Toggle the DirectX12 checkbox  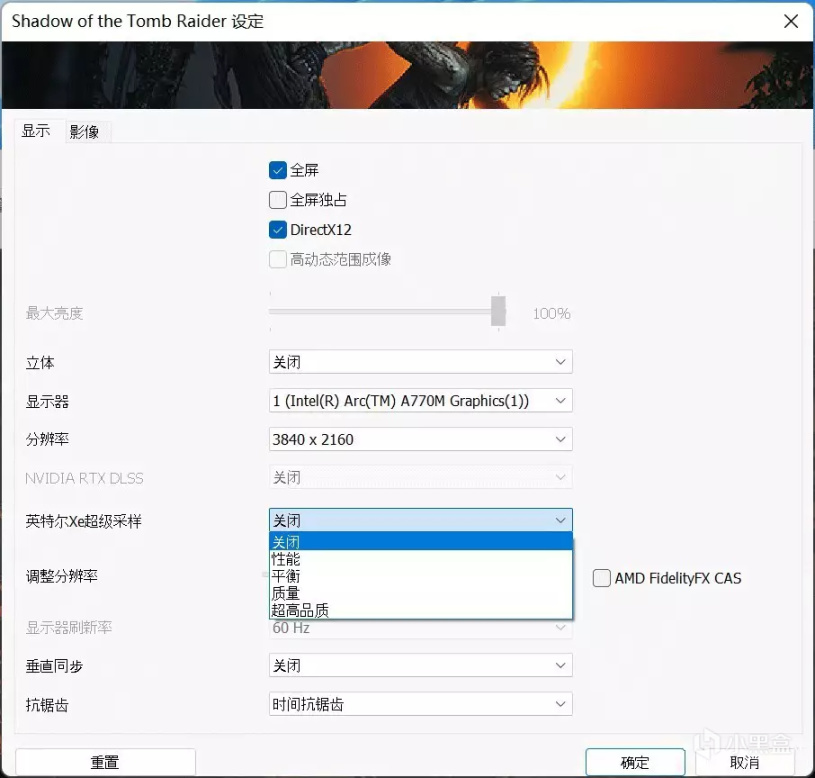click(x=278, y=229)
